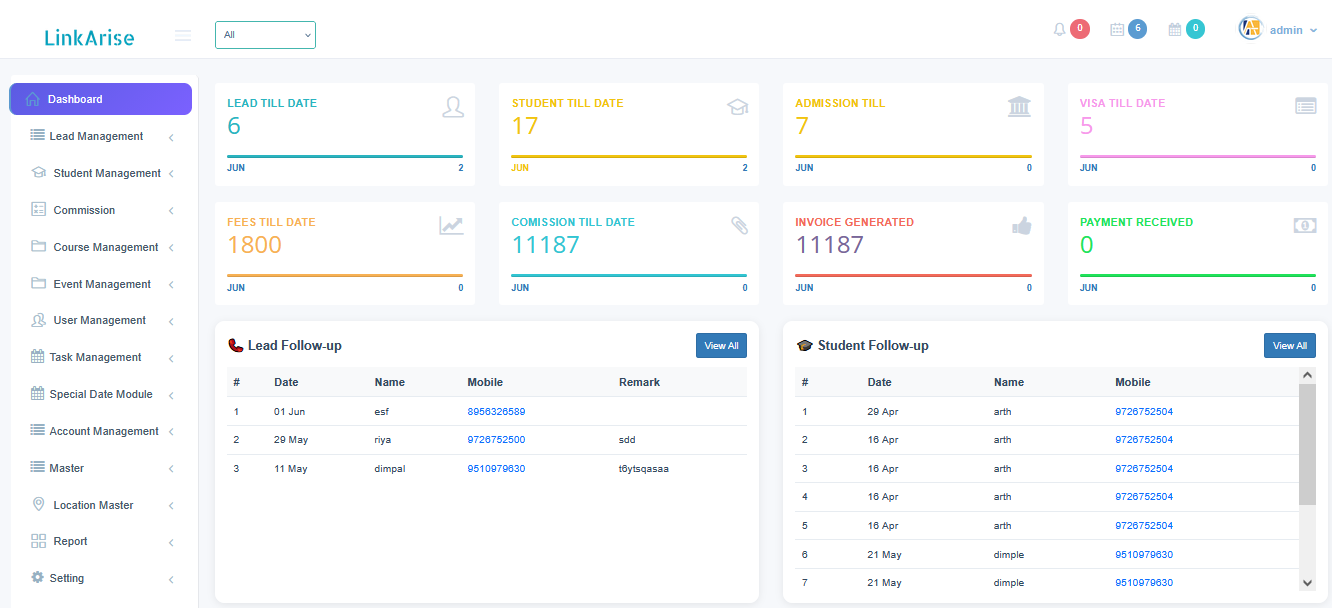Expand Lead Management chevron
Screen dimensions: 1332x608
point(171,137)
